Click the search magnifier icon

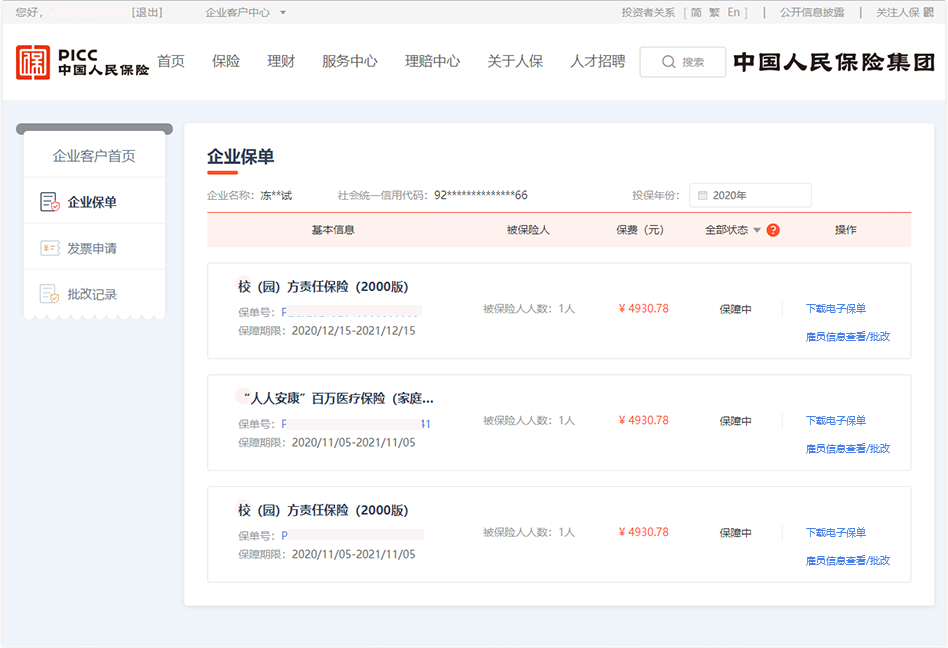click(x=668, y=62)
